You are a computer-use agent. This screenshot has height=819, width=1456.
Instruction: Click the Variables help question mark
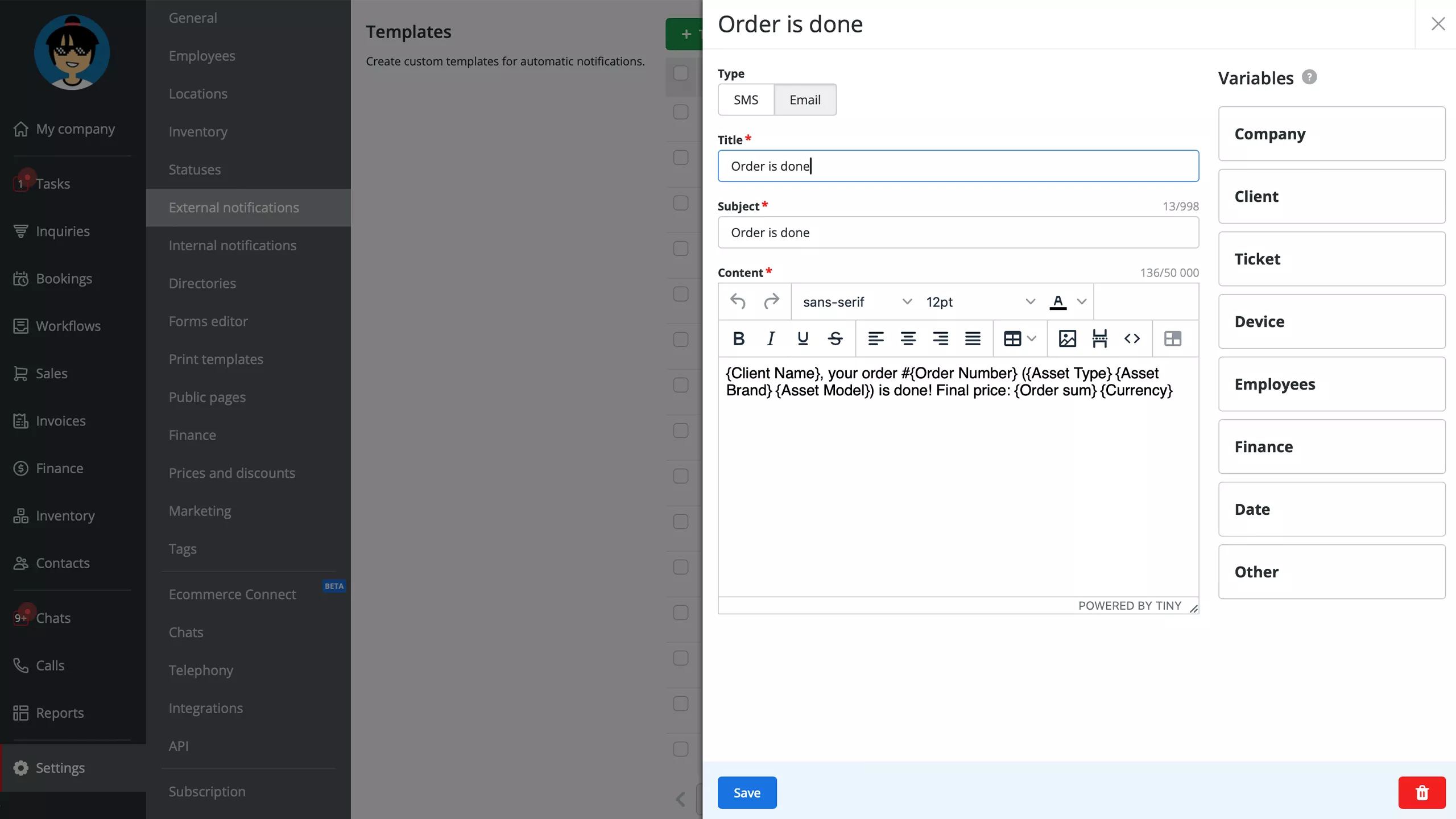tap(1309, 77)
